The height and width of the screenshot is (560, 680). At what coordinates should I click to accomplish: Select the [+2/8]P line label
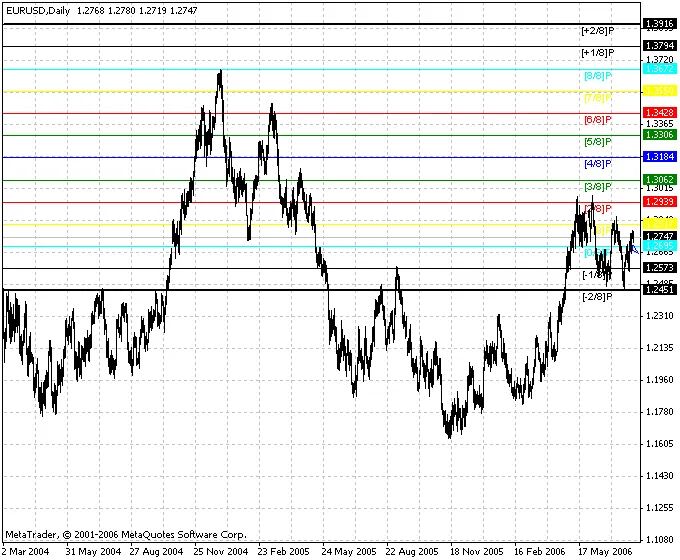(x=597, y=31)
